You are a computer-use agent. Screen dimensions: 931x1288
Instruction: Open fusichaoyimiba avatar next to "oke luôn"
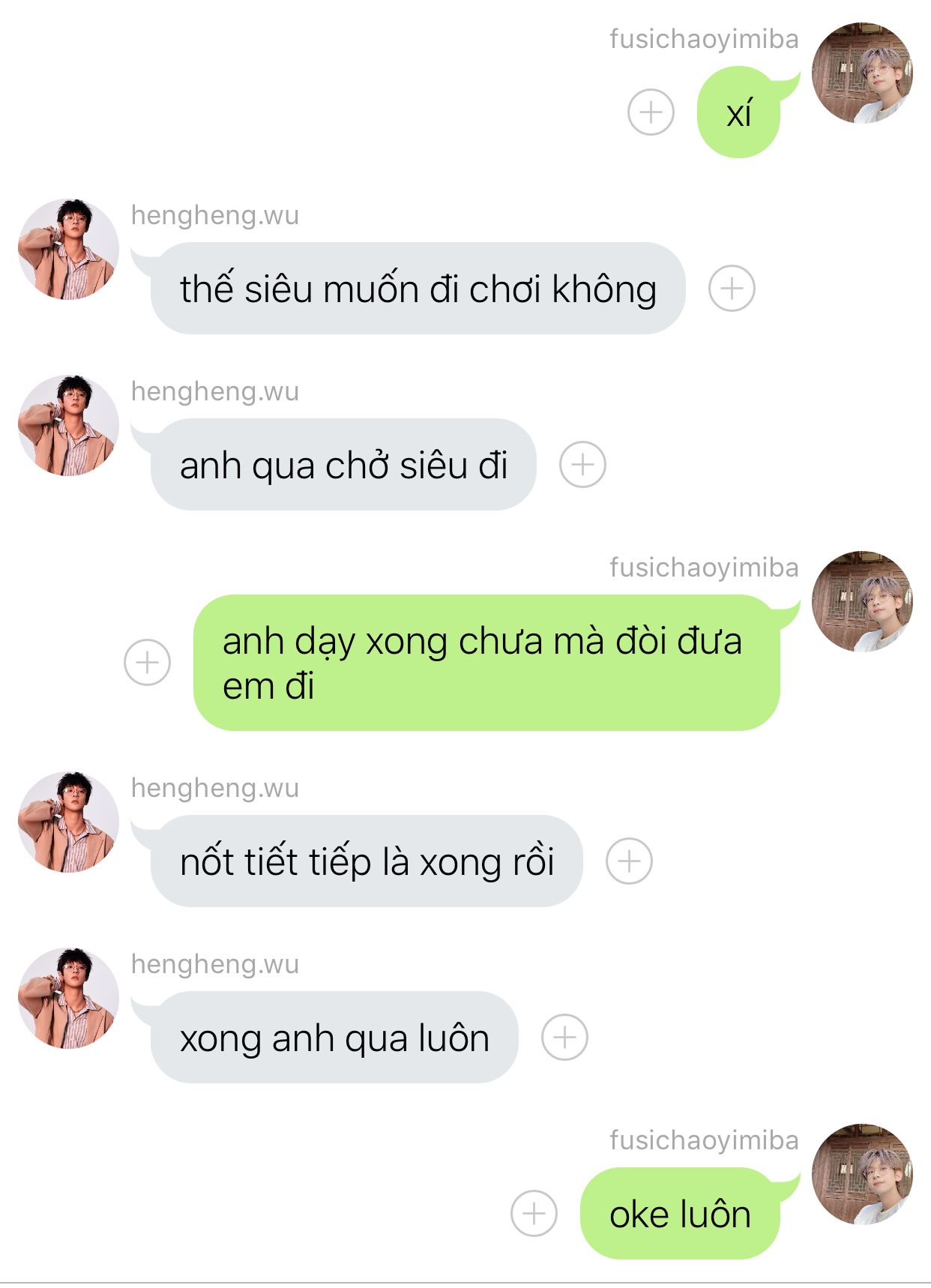coord(863,1174)
